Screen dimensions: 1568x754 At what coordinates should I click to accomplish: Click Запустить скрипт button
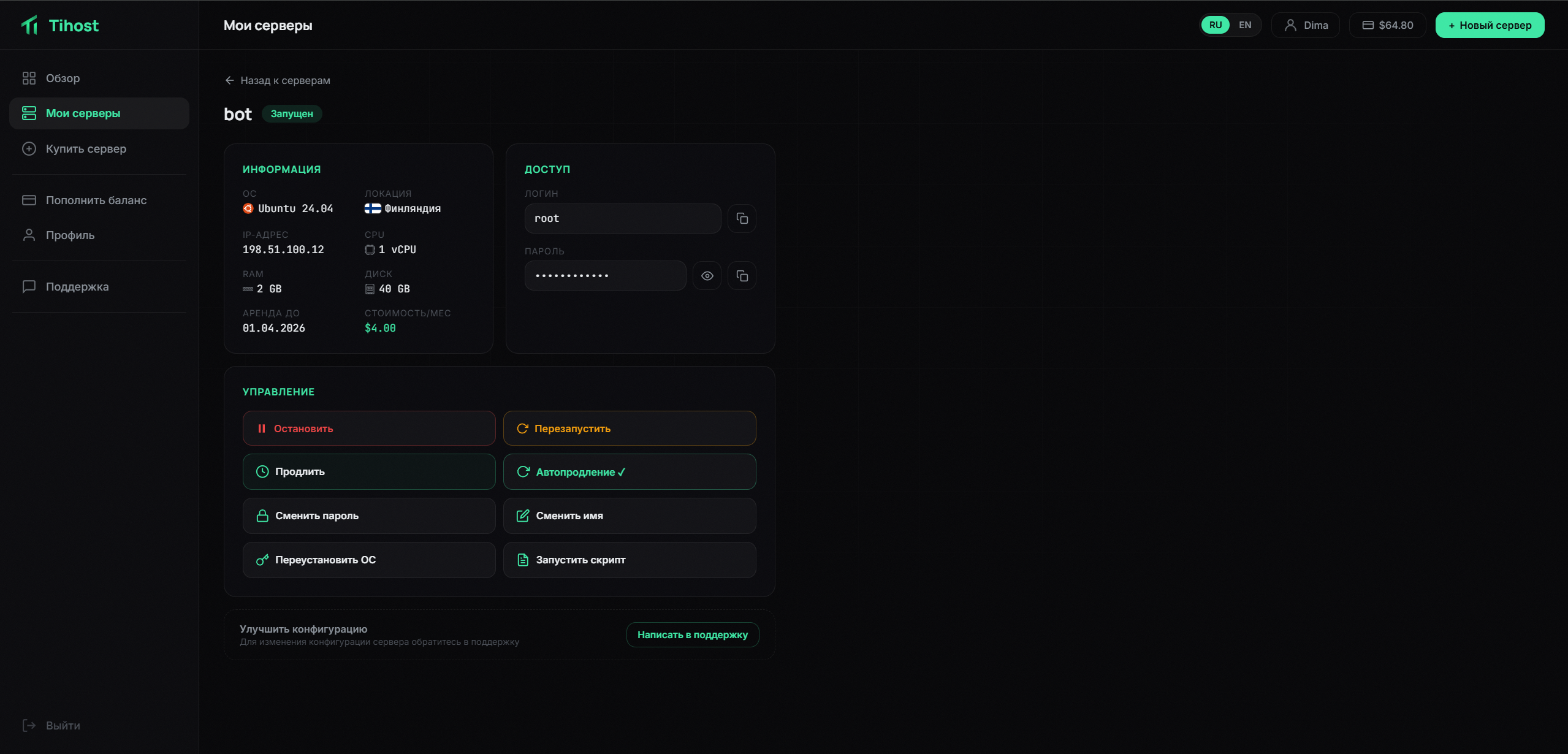[630, 560]
